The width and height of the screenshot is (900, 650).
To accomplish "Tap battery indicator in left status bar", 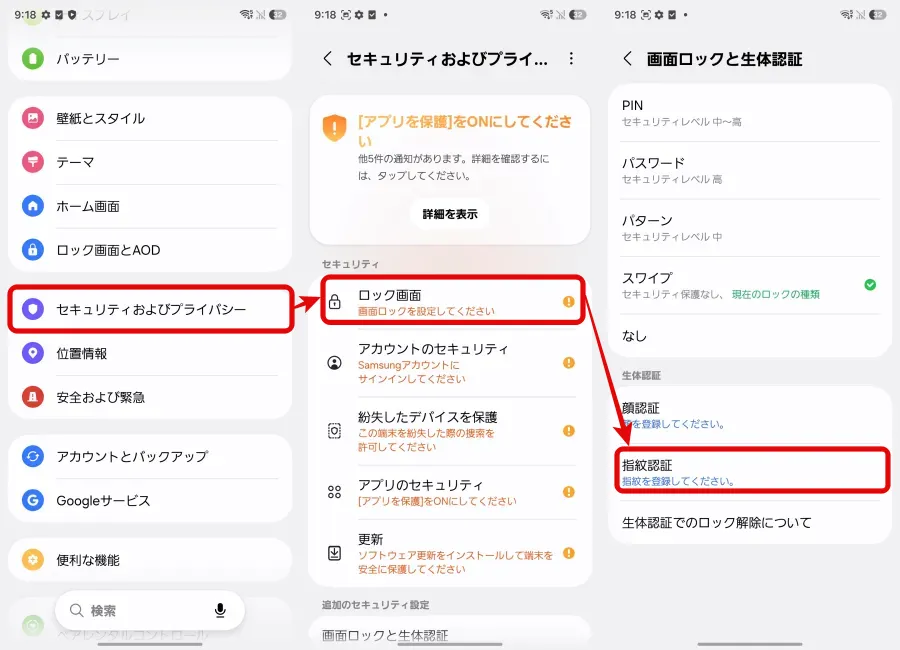I will point(278,15).
